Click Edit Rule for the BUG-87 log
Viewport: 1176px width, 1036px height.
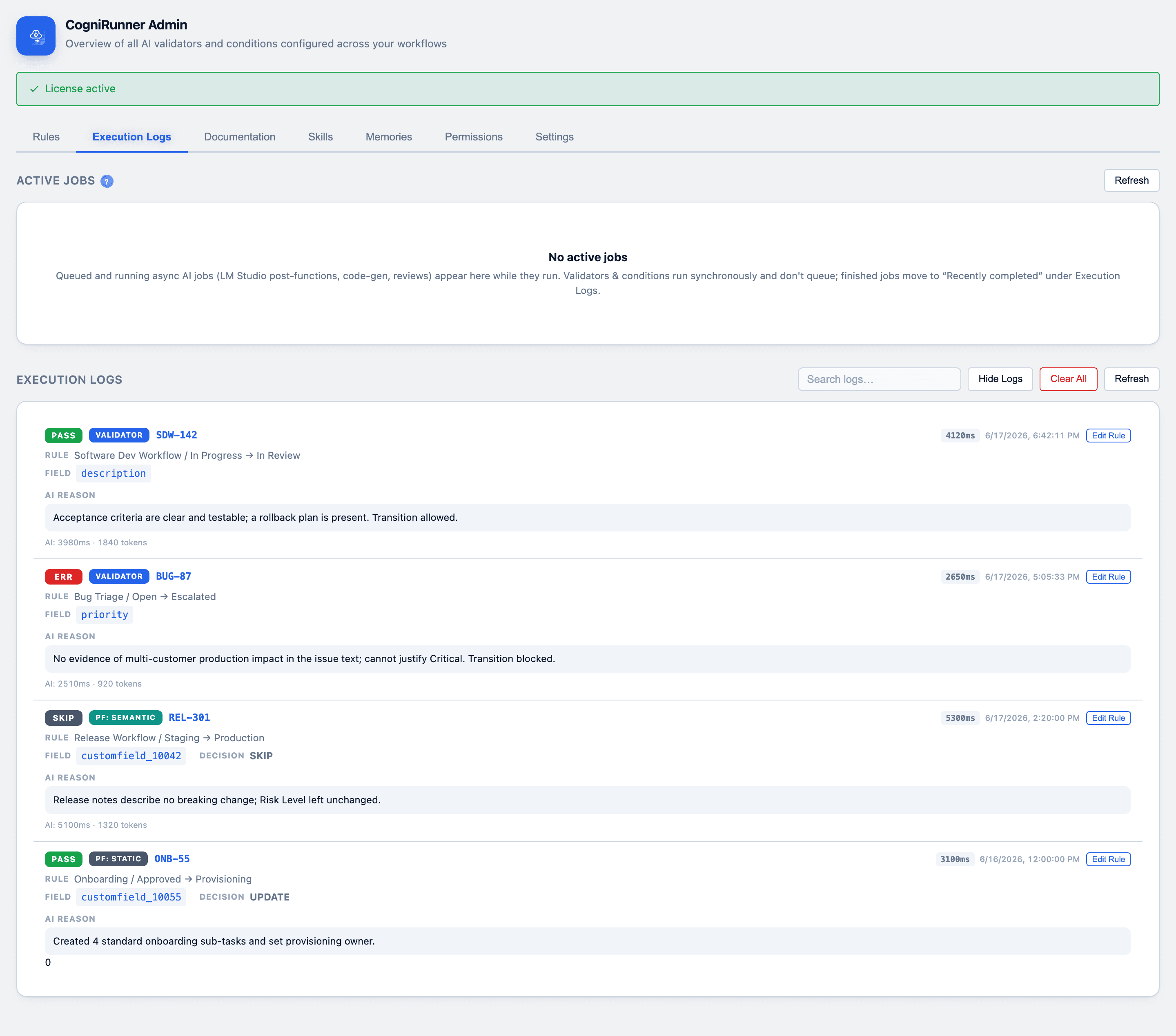click(1108, 577)
